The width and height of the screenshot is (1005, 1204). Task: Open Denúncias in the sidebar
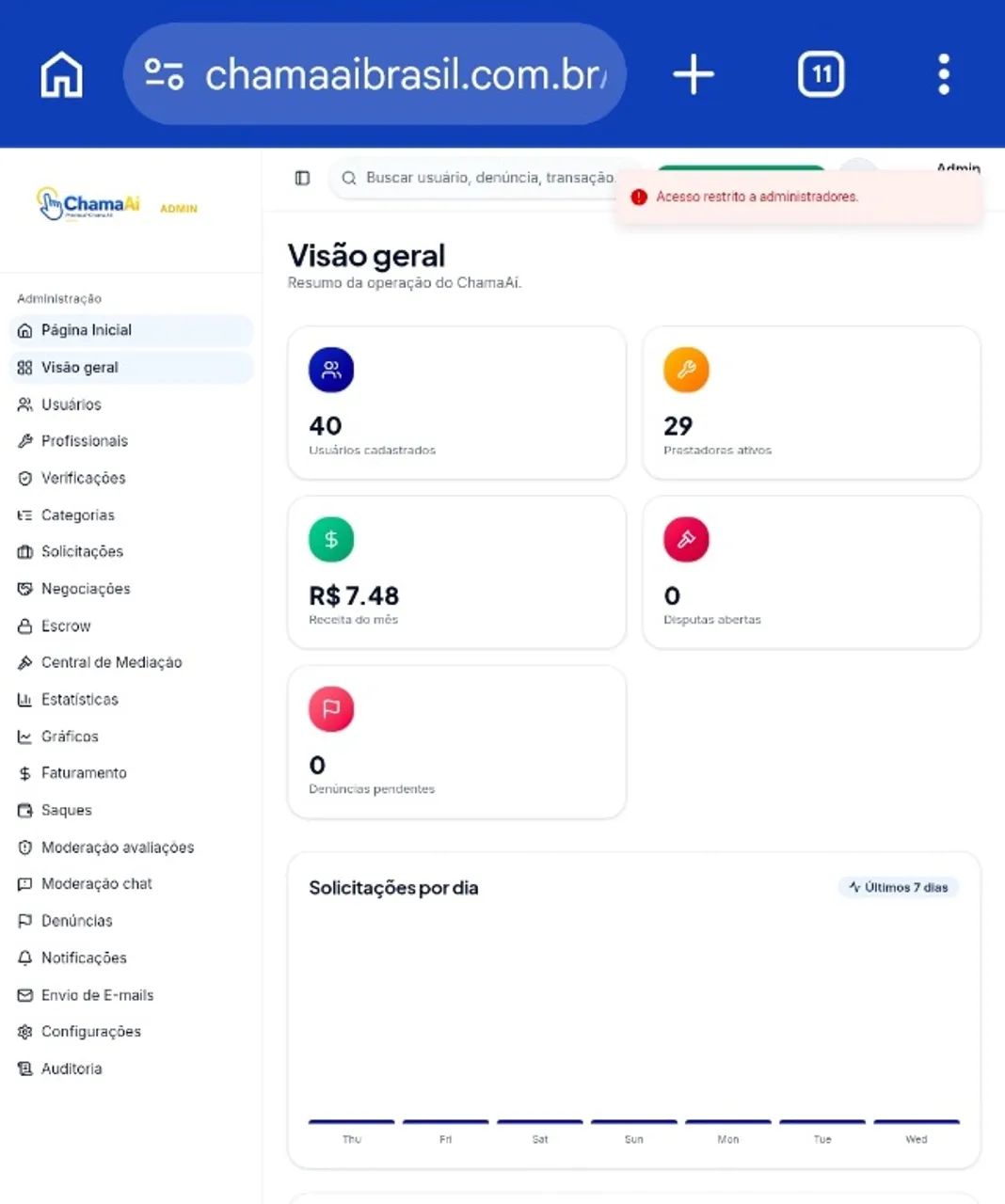[132, 921]
